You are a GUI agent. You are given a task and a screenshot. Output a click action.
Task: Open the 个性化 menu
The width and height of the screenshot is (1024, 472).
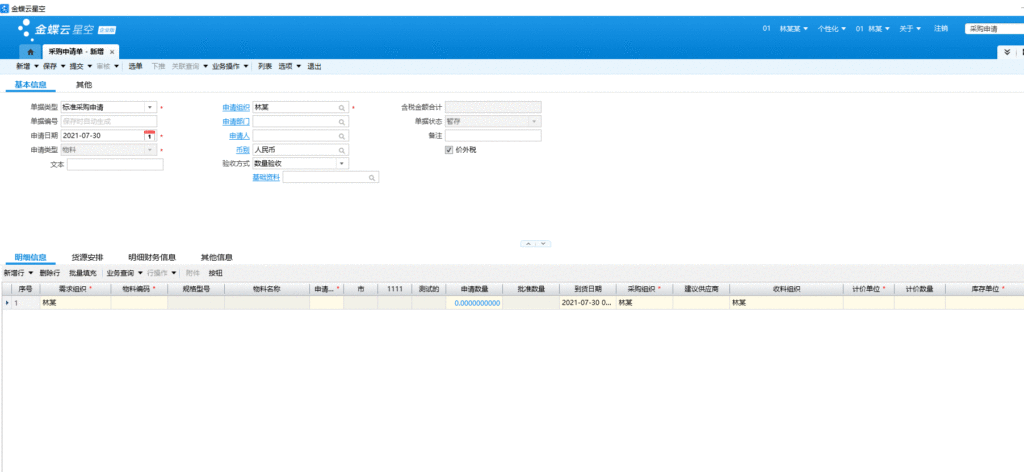(x=832, y=29)
